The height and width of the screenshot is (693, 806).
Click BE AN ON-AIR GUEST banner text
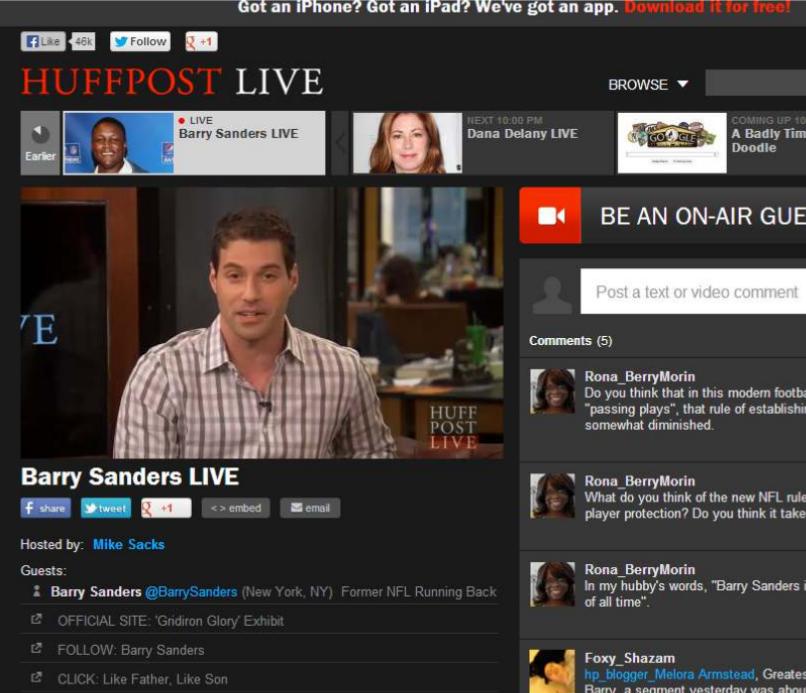pyautogui.click(x=703, y=216)
